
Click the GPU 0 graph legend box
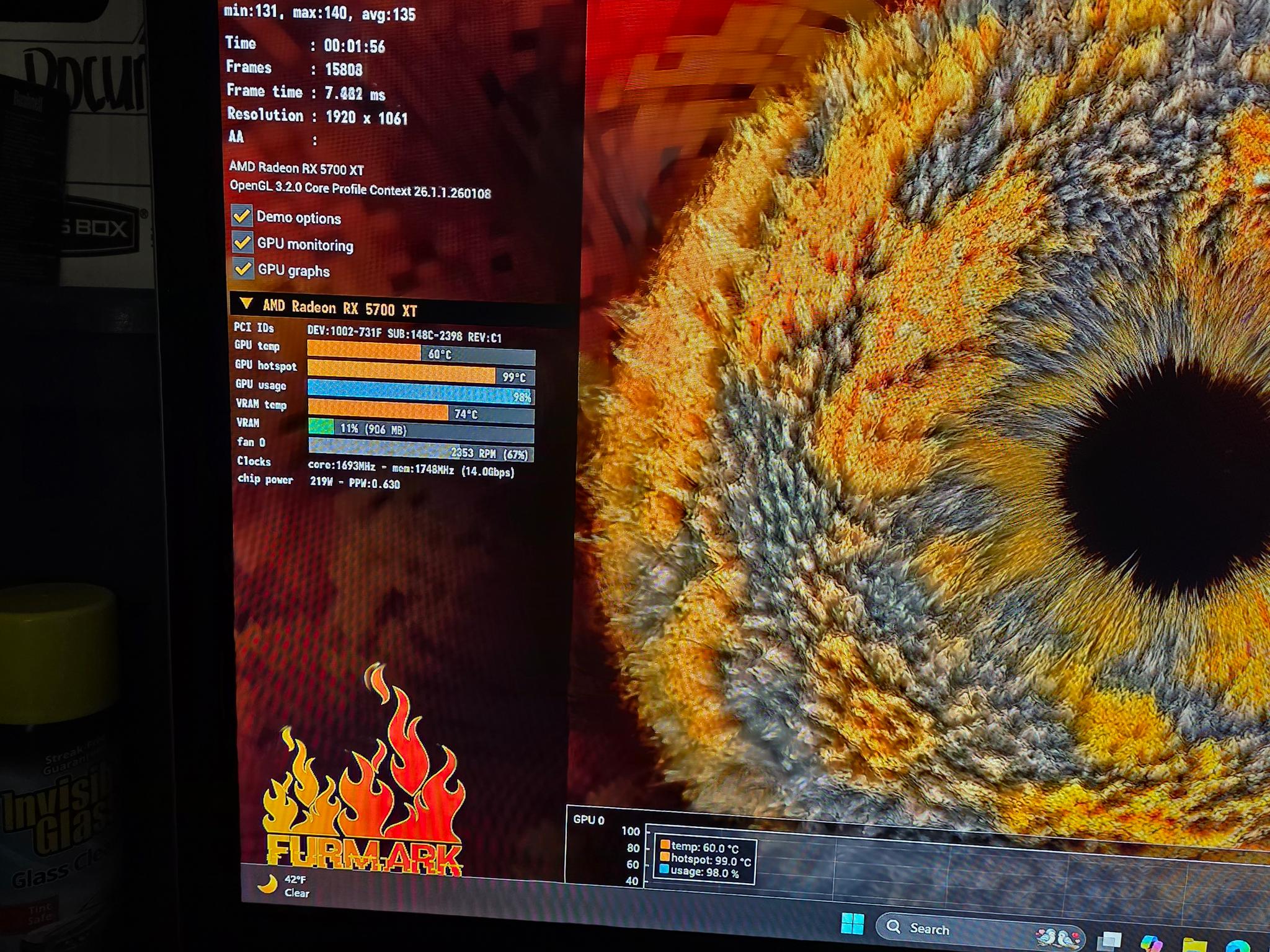click(705, 858)
